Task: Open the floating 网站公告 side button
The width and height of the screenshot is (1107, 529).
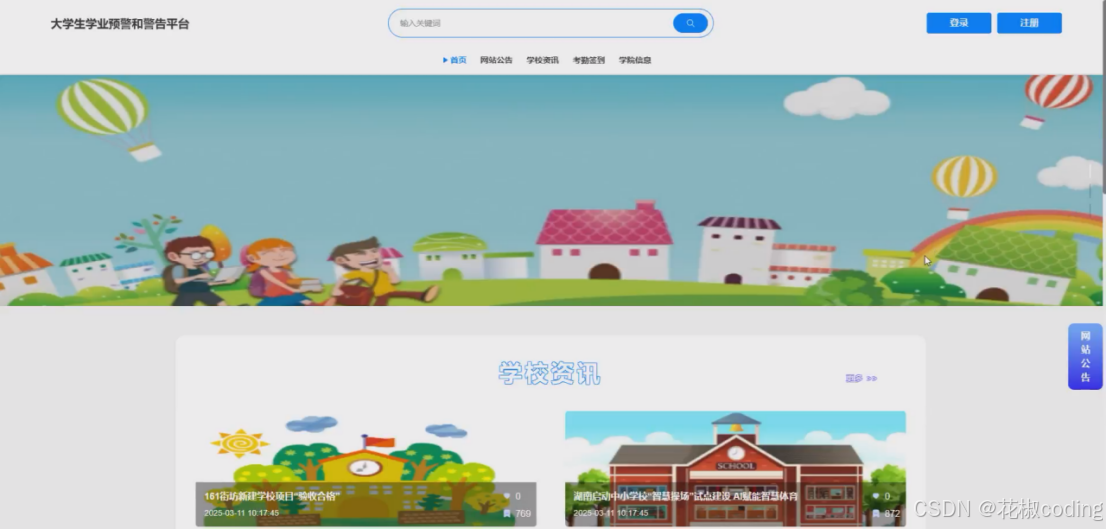Action: pos(1085,356)
